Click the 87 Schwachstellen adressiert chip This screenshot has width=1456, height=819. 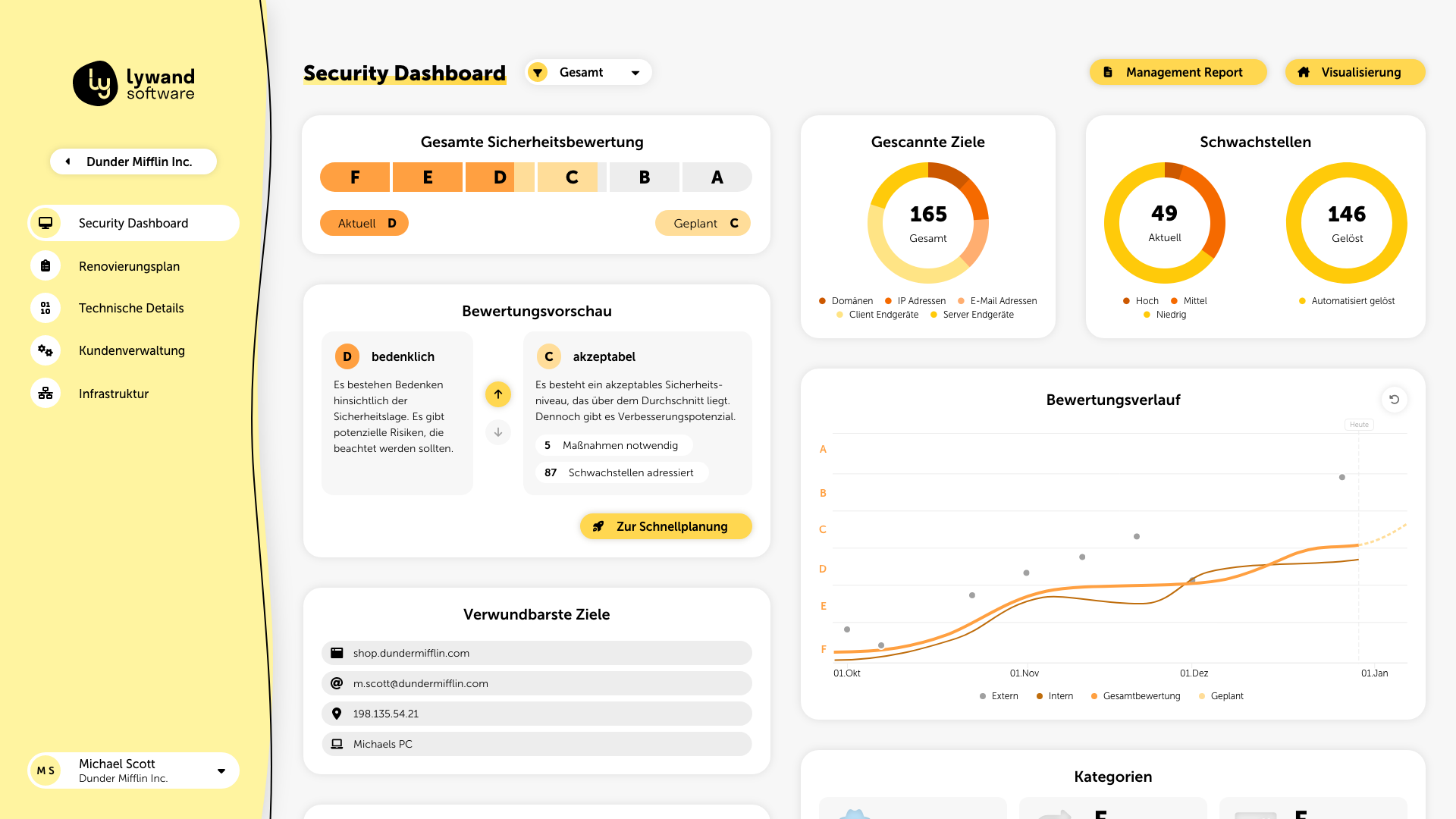[x=622, y=472]
